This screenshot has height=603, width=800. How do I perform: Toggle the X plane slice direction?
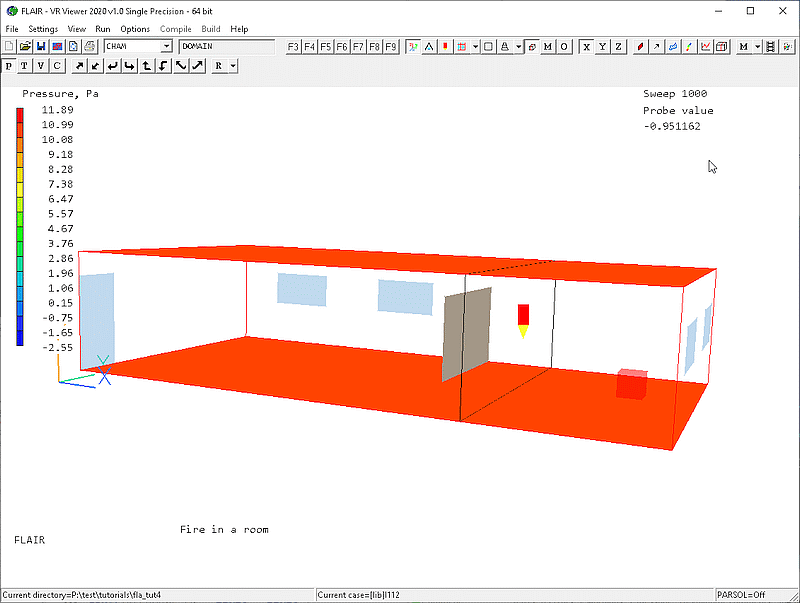click(586, 47)
